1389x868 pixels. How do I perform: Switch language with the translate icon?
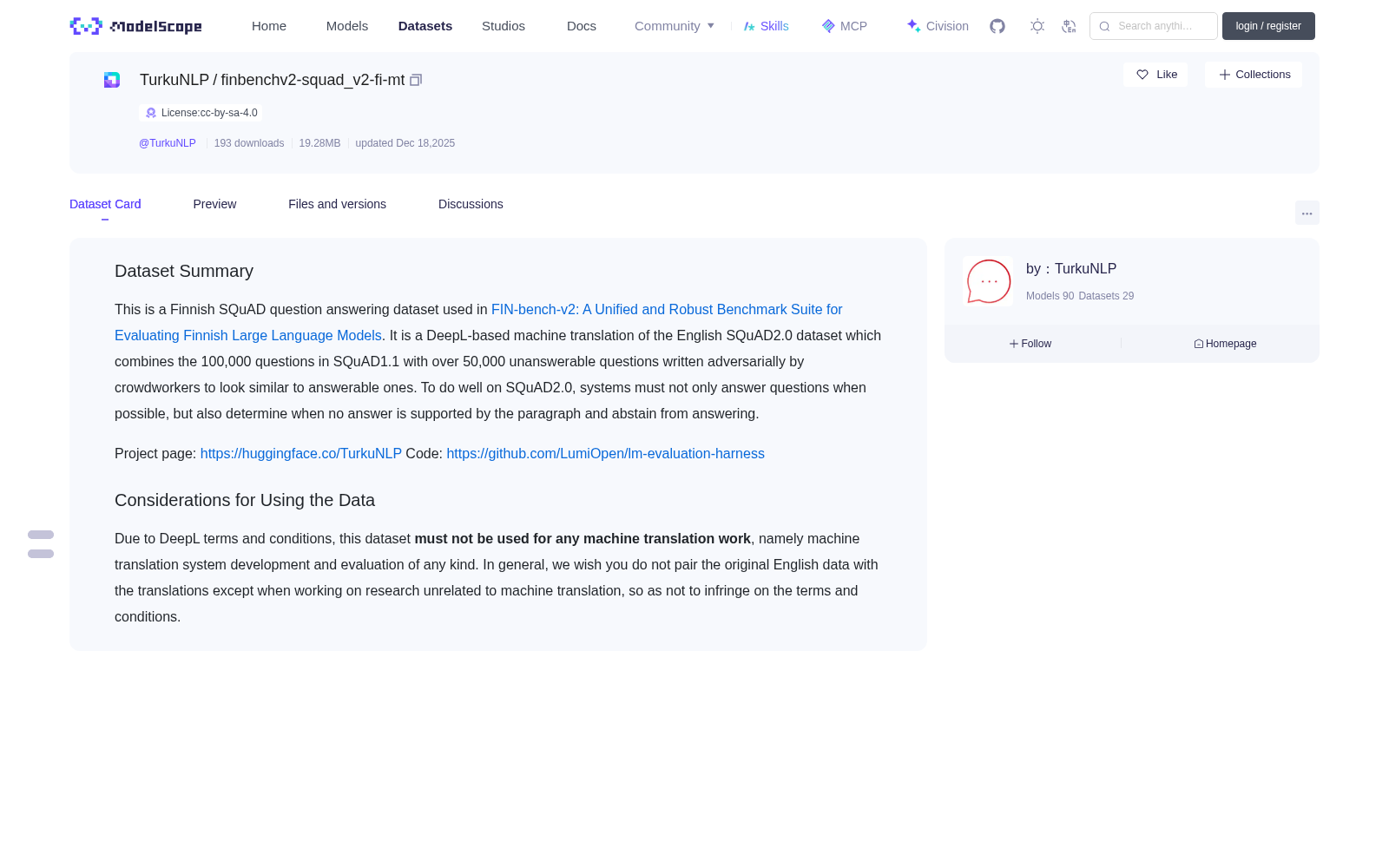pyautogui.click(x=1069, y=26)
